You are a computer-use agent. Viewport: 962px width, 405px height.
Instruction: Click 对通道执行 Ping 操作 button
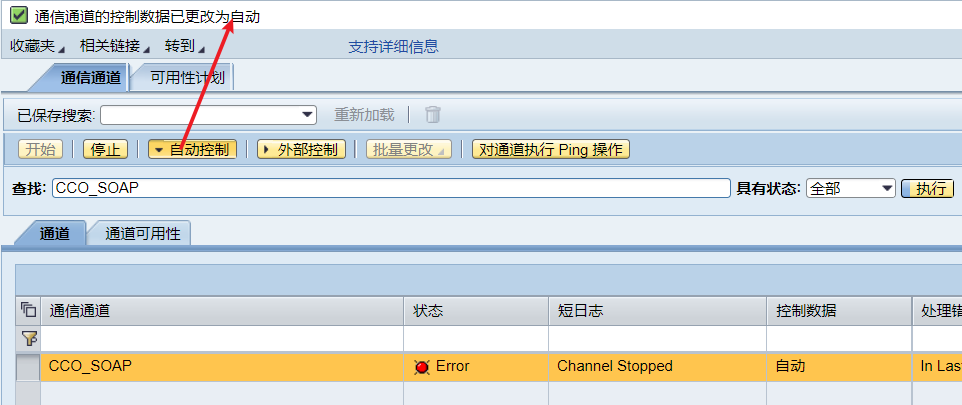(x=551, y=149)
